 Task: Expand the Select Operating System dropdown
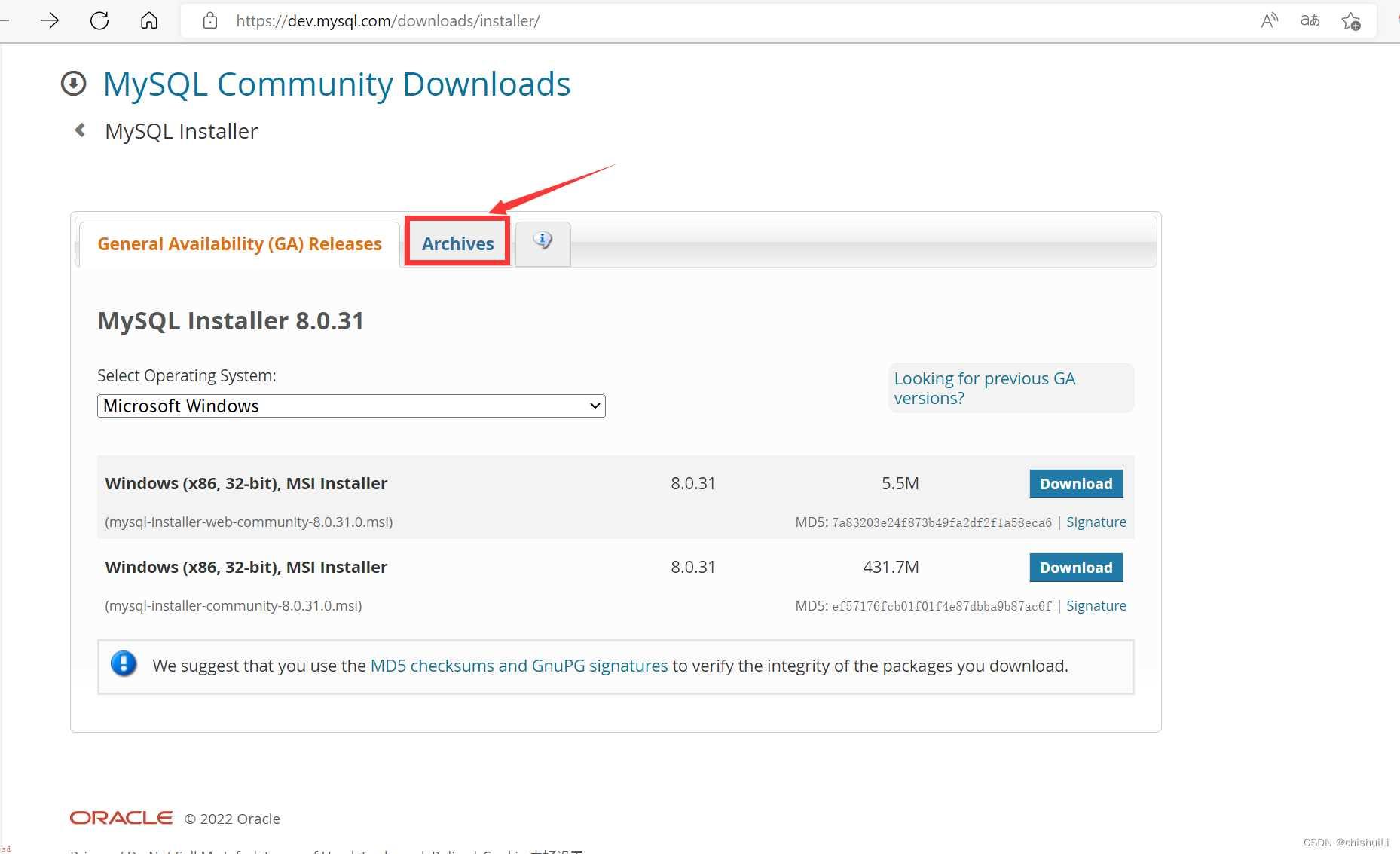coord(351,406)
